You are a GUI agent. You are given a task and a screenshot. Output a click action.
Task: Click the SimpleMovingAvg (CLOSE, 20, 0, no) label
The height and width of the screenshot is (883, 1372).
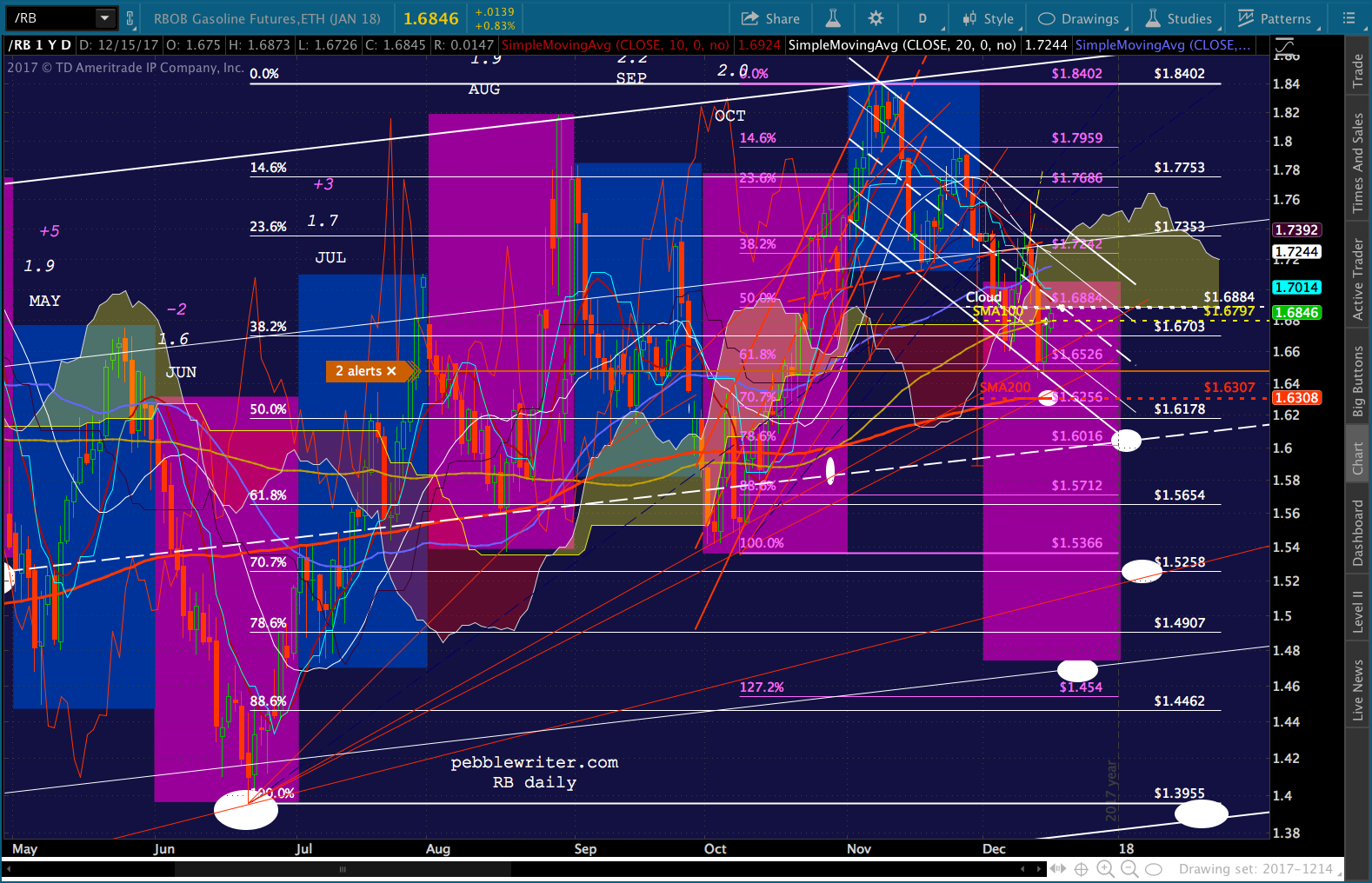click(x=902, y=45)
